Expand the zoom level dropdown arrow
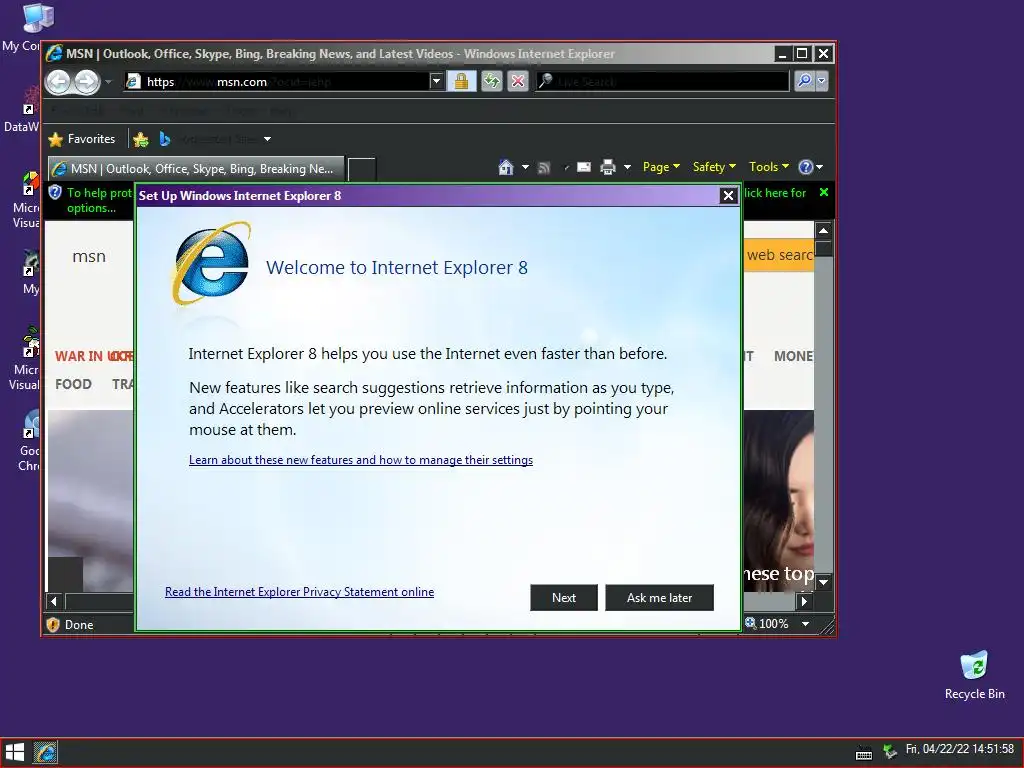The height and width of the screenshot is (768, 1024). pyautogui.click(x=805, y=624)
